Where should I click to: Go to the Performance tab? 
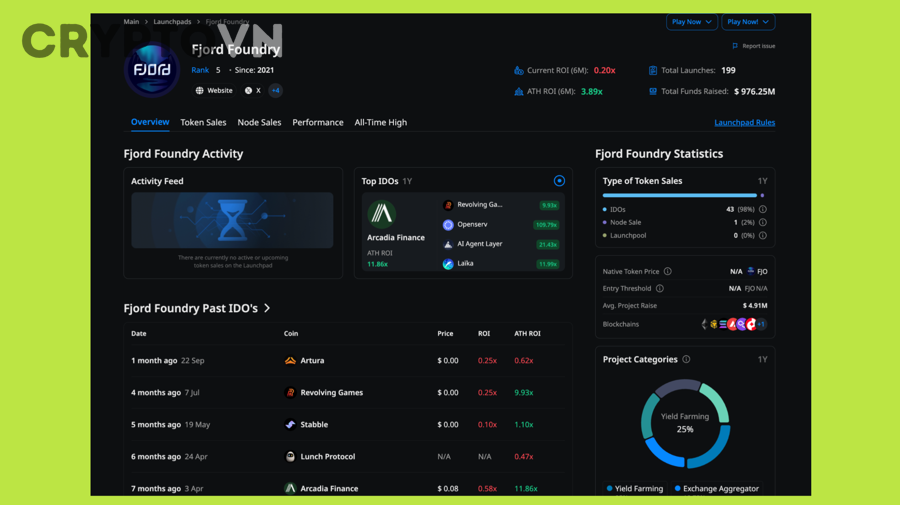tap(318, 122)
